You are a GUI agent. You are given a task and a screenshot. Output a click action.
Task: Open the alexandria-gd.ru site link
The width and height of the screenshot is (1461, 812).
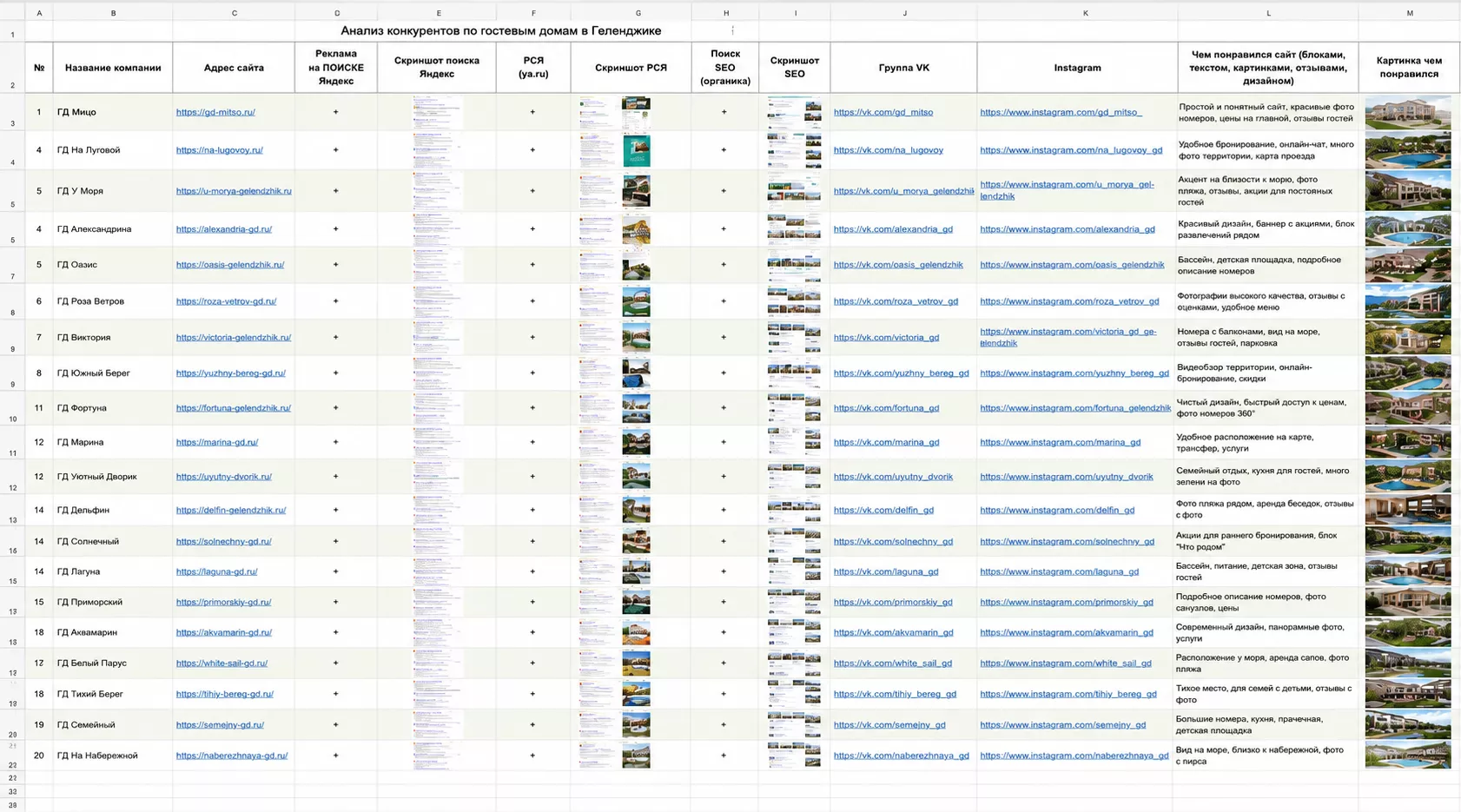[x=223, y=229]
